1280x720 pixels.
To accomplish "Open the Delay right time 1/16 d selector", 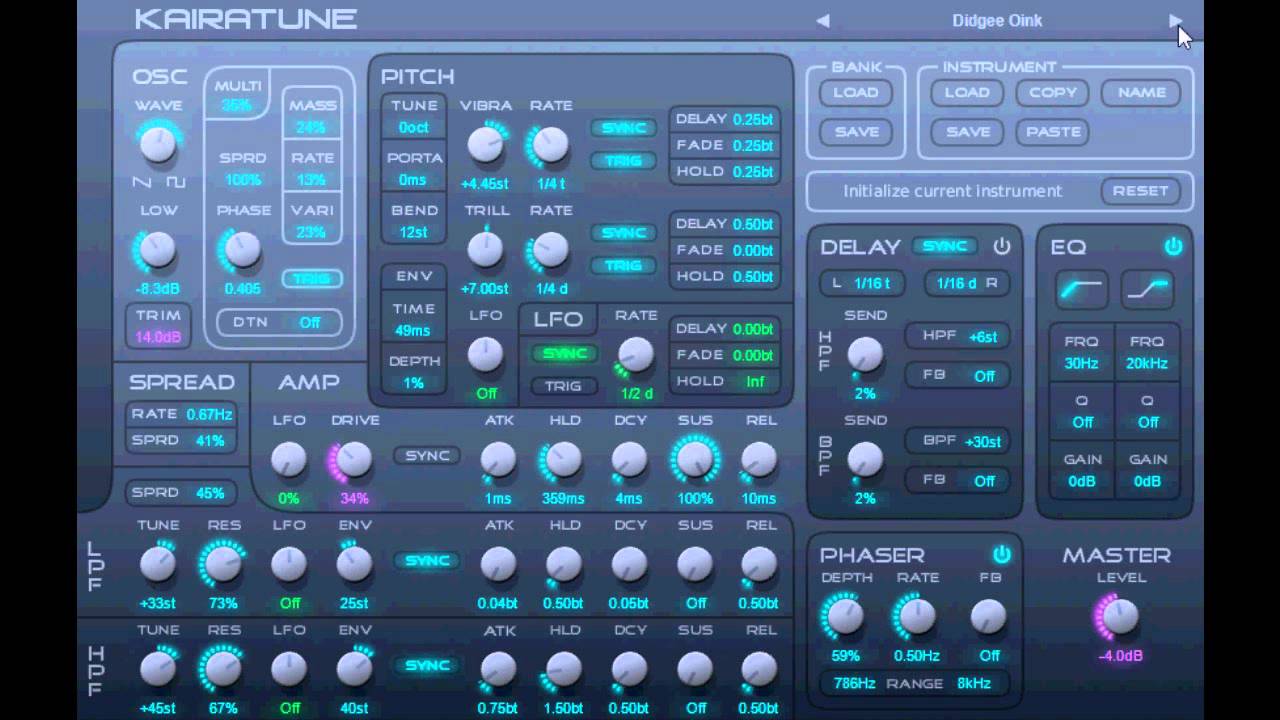I will click(x=966, y=283).
